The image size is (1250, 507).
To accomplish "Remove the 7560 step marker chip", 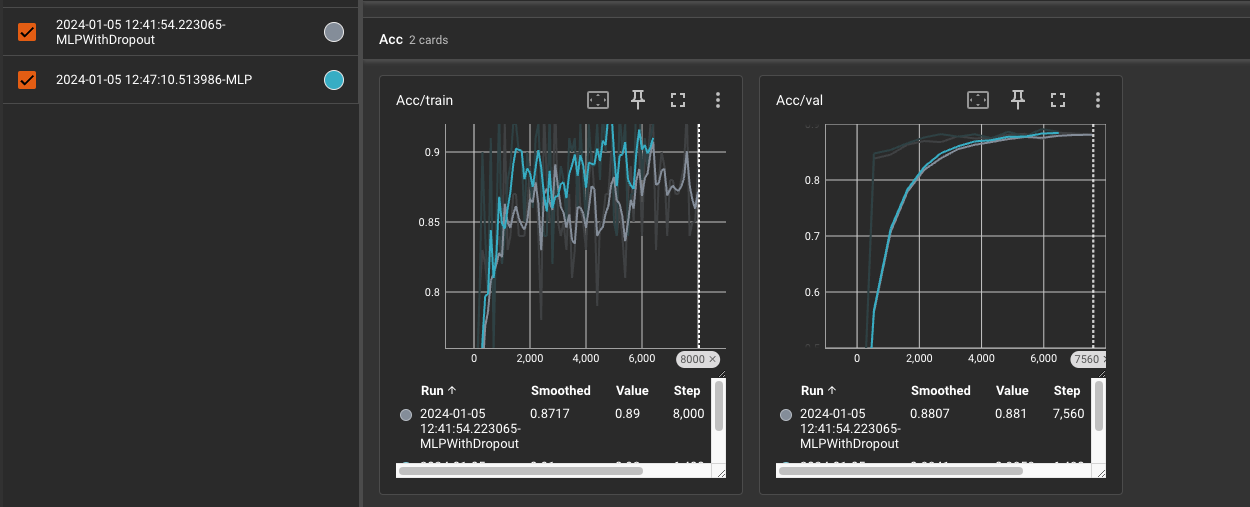I will pos(1103,359).
